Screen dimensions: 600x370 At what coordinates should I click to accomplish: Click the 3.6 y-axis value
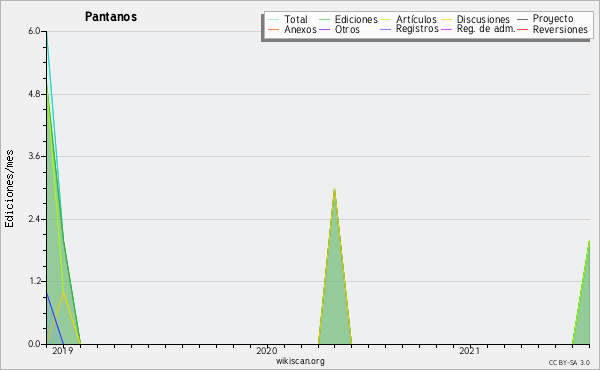pos(34,156)
